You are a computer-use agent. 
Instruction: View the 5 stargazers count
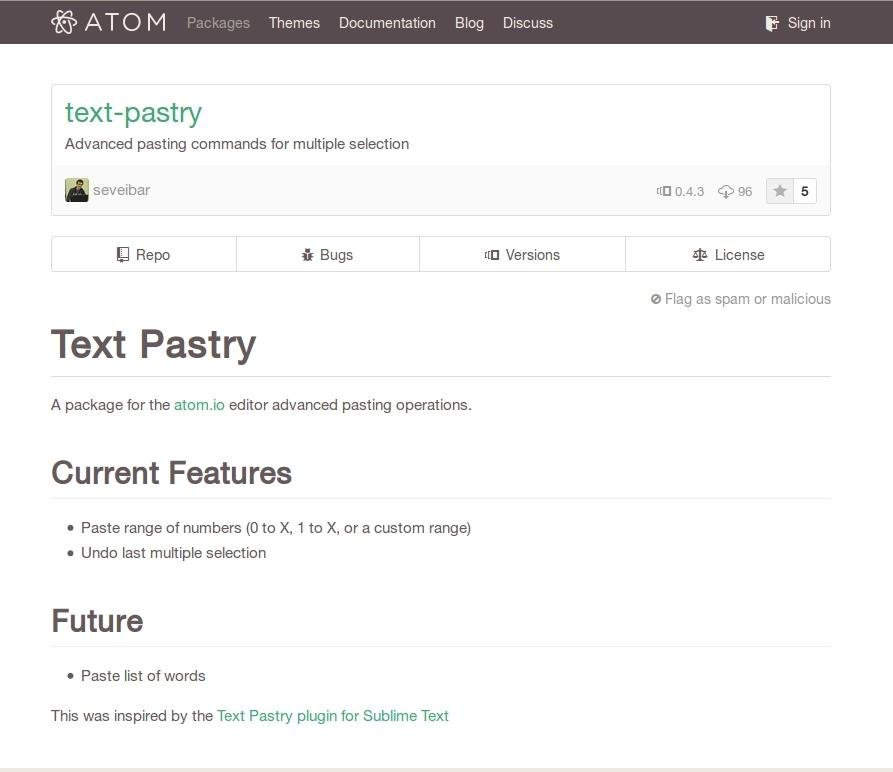805,191
